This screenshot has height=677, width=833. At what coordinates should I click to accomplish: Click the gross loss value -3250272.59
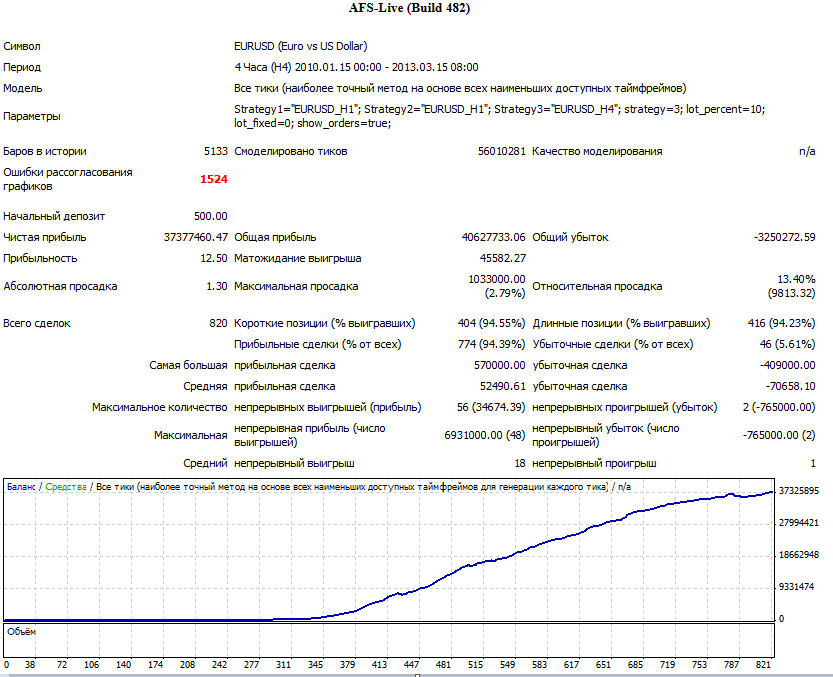[785, 237]
